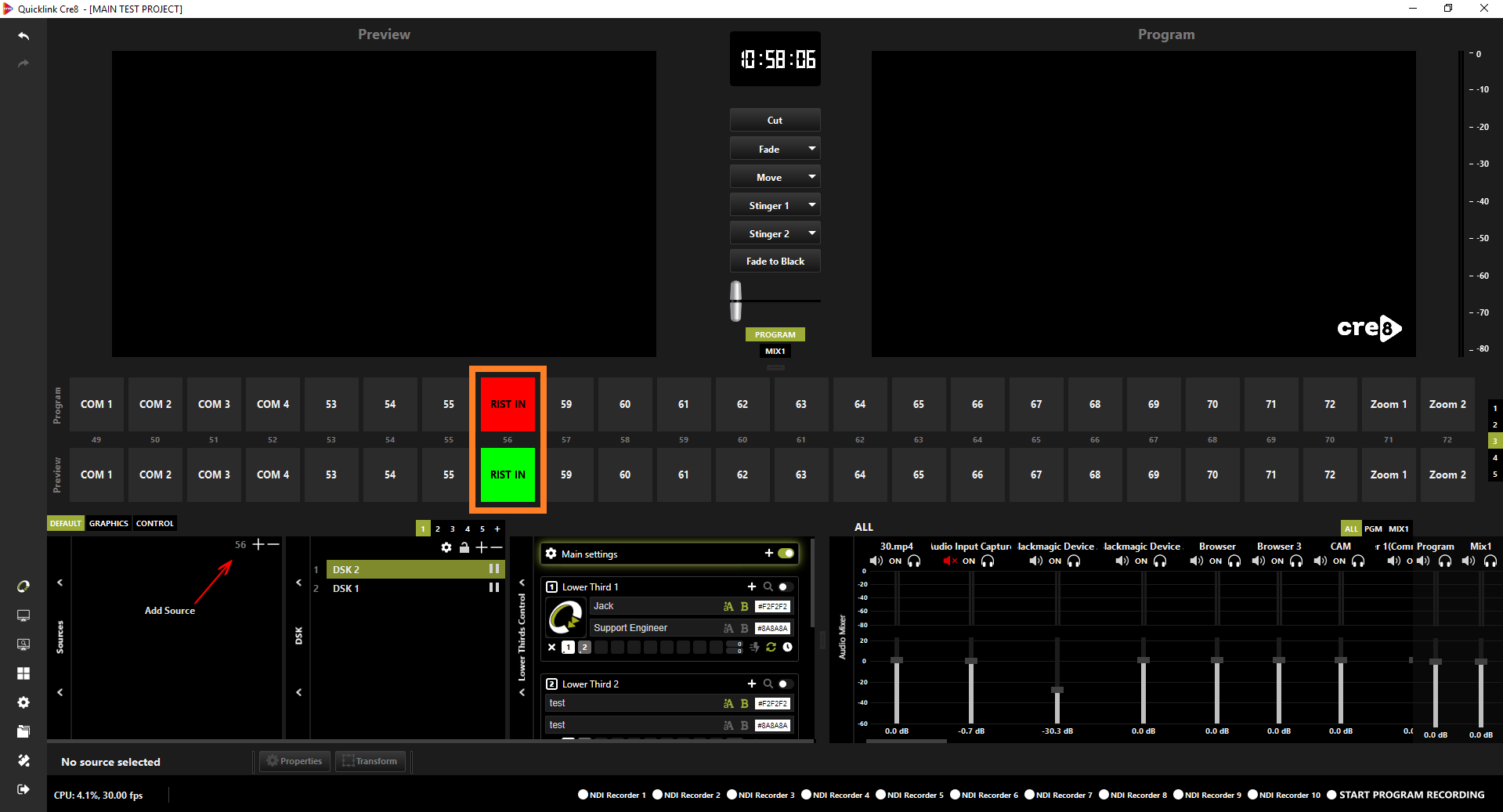Collapse Lower Thirds Control with upper chevron
Image resolution: width=1503 pixels, height=812 pixels.
click(522, 583)
